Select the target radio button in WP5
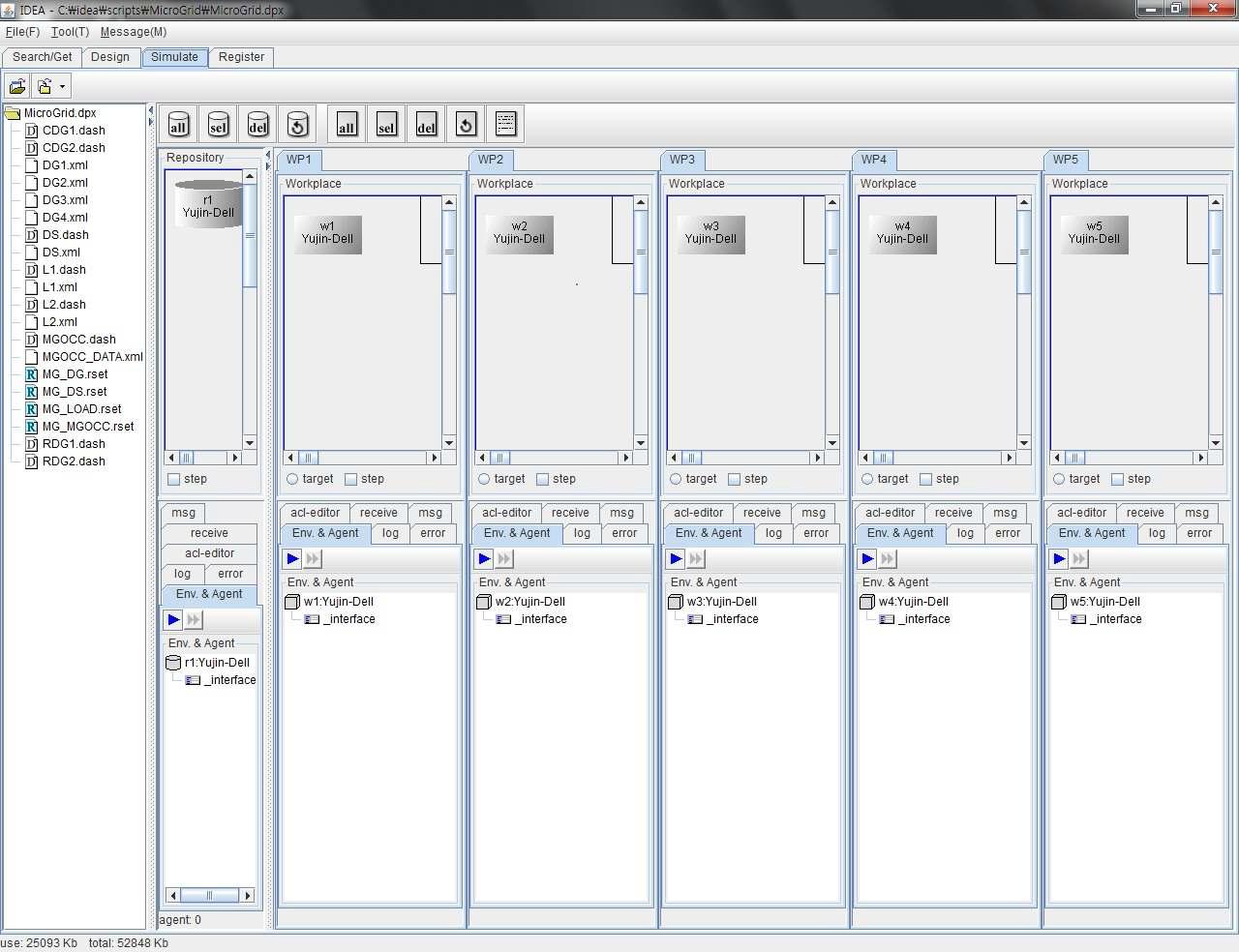The width and height of the screenshot is (1239, 952). 1059,479
